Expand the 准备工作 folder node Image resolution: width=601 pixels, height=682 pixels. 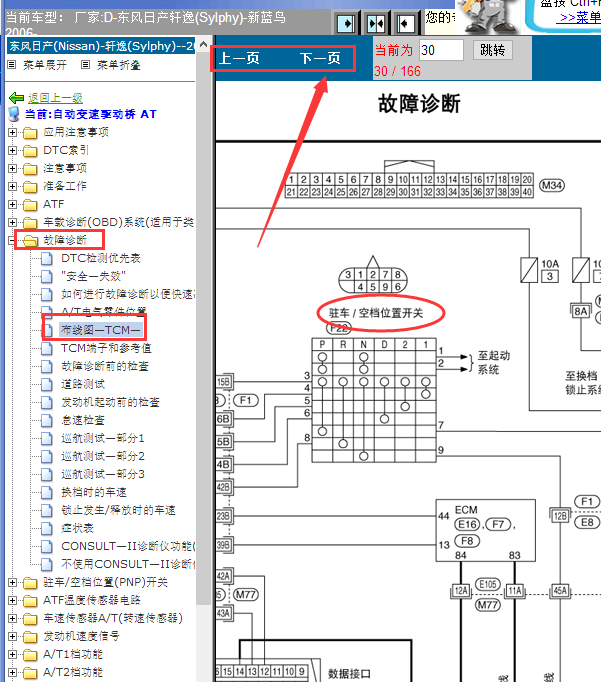pyautogui.click(x=13, y=186)
